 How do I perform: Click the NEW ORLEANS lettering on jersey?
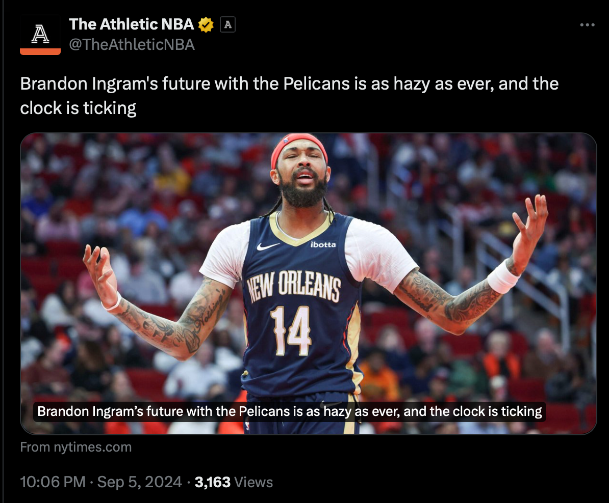(x=294, y=287)
